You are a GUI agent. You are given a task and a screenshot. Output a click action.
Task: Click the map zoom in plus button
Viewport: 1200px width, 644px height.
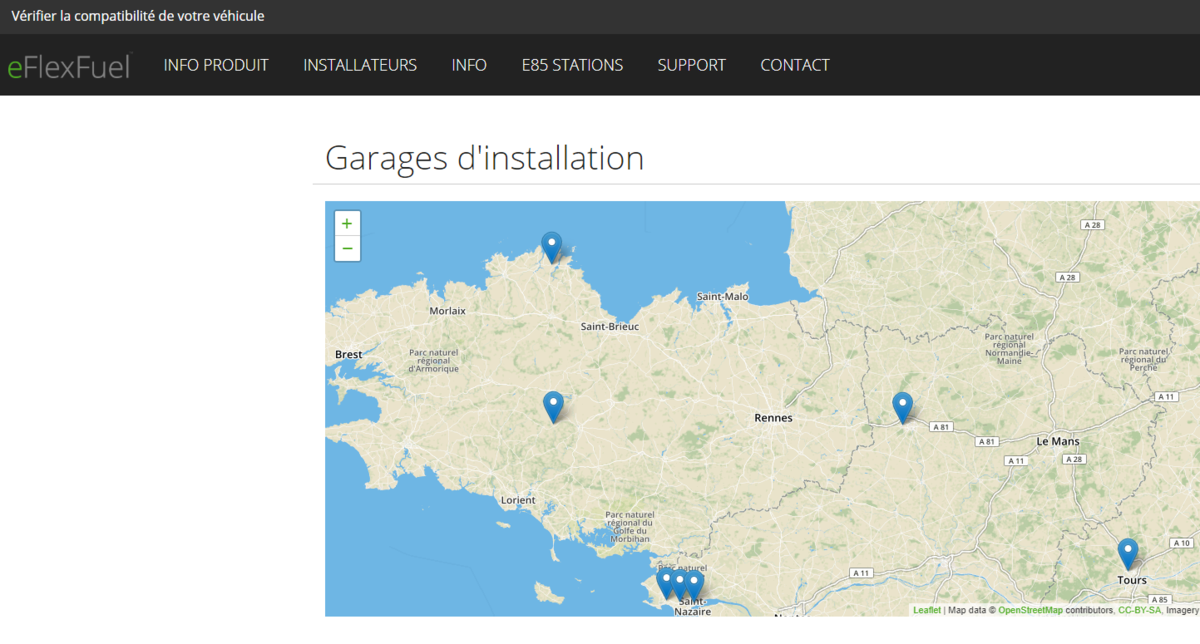[x=347, y=224]
